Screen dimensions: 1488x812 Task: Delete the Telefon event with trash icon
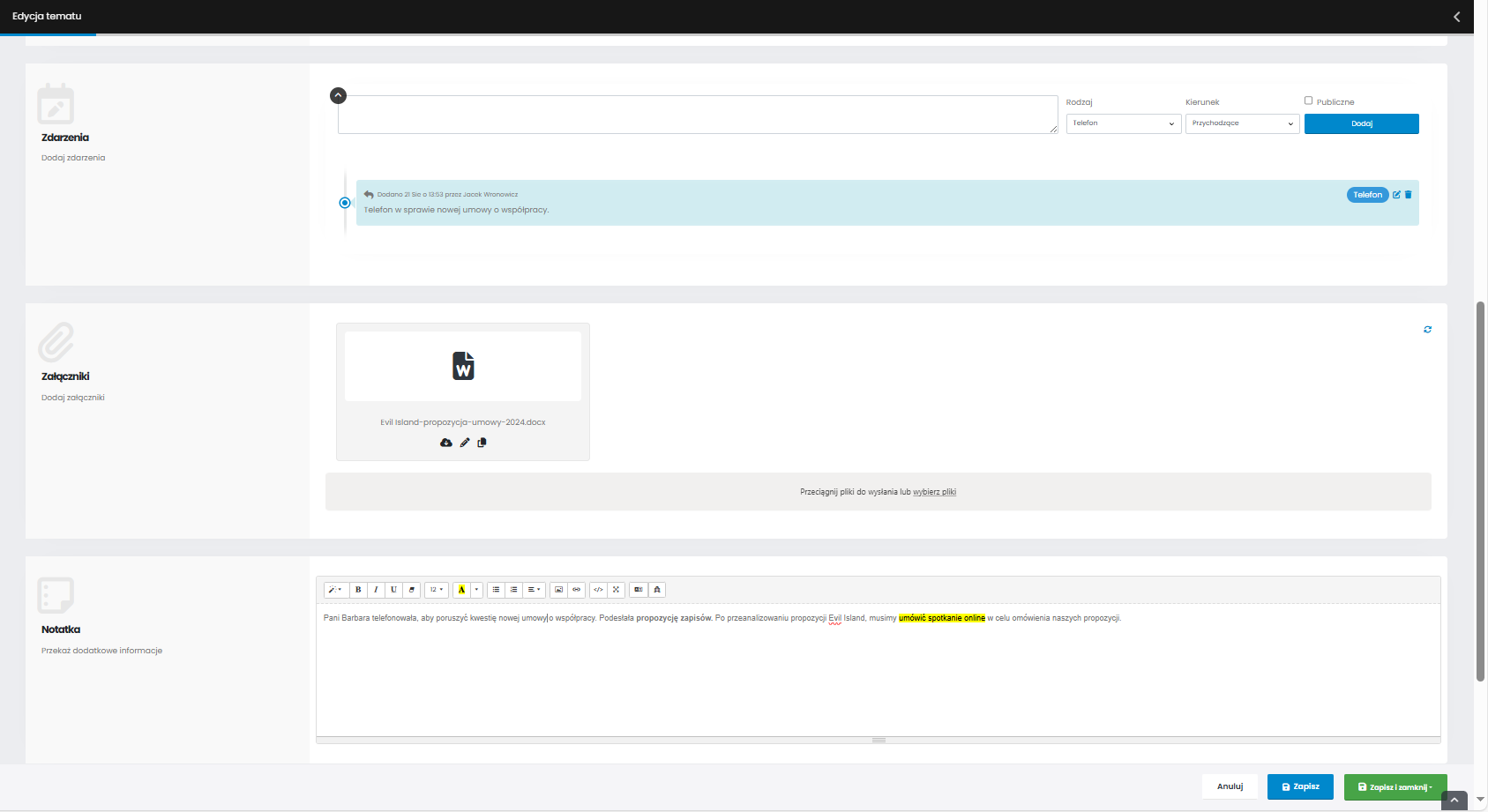1409,195
